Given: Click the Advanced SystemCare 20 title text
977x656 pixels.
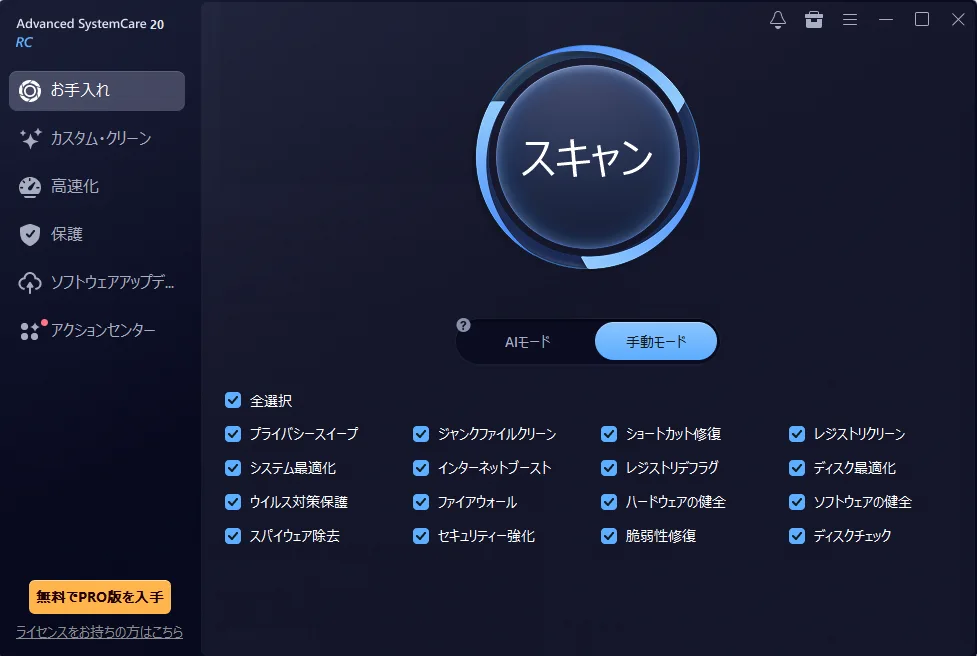Looking at the screenshot, I should point(90,24).
